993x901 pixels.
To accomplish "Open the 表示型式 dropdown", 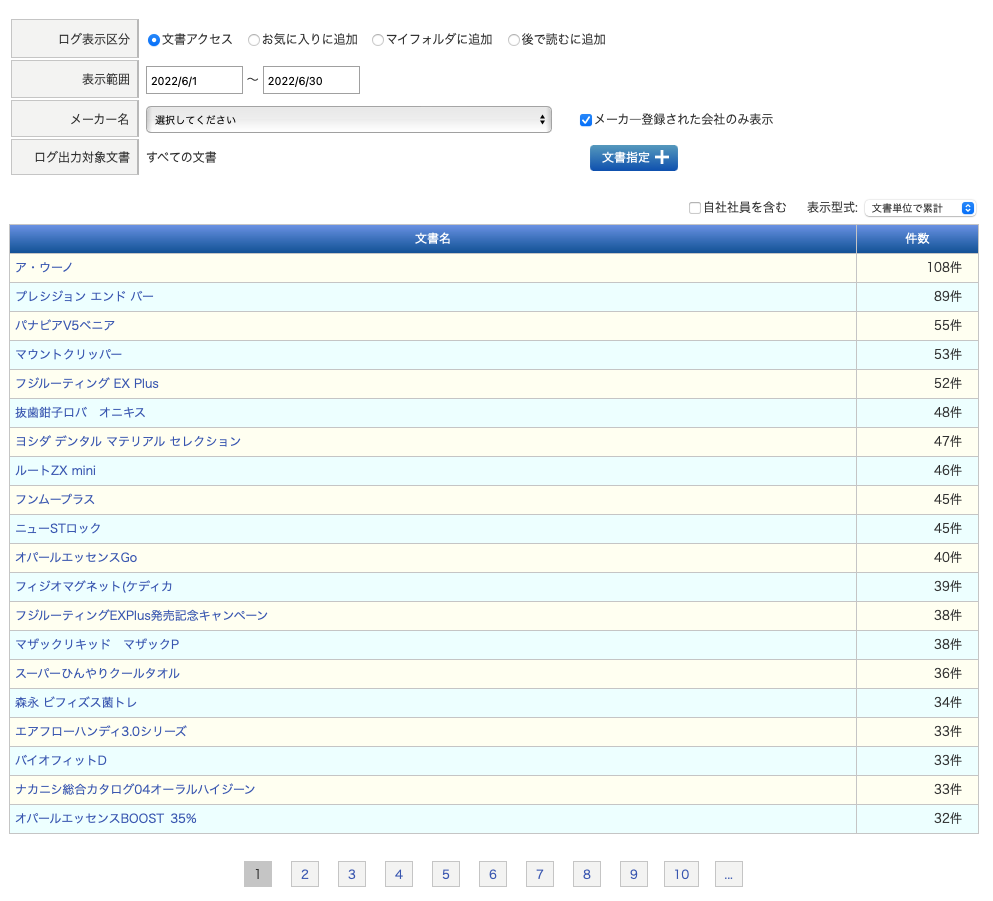I will point(920,208).
